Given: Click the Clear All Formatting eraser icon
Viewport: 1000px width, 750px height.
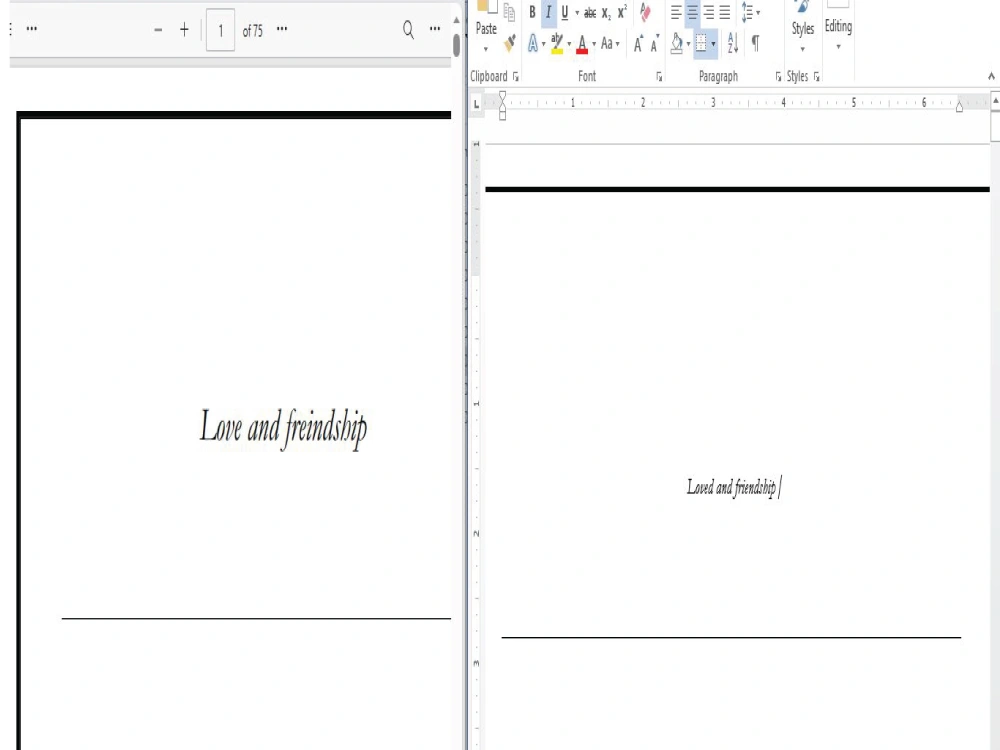Looking at the screenshot, I should tap(645, 12).
